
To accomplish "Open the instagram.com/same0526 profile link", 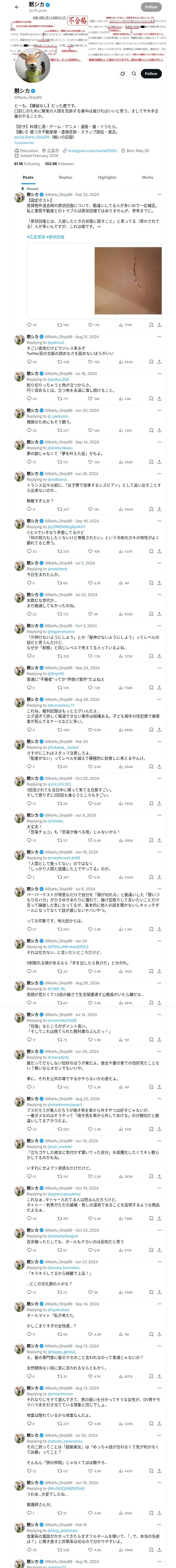I will coord(92,150).
